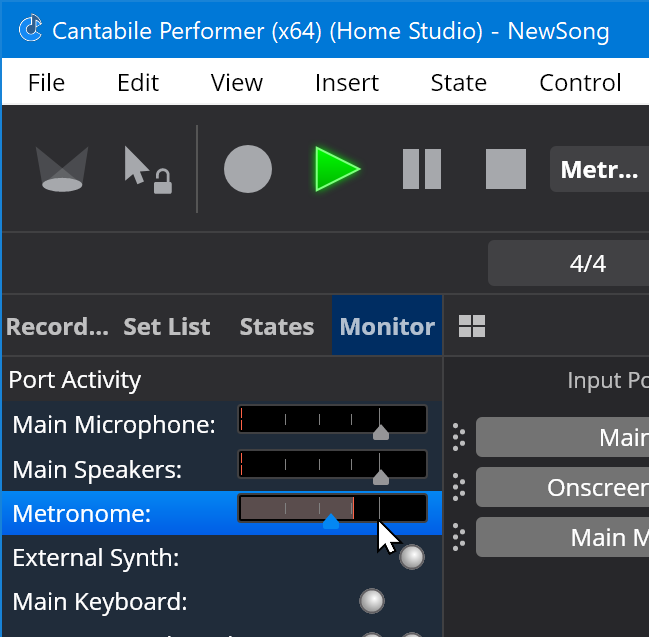This screenshot has height=637, width=649.
Task: Click the first Main input port slot
Action: pyautogui.click(x=562, y=437)
